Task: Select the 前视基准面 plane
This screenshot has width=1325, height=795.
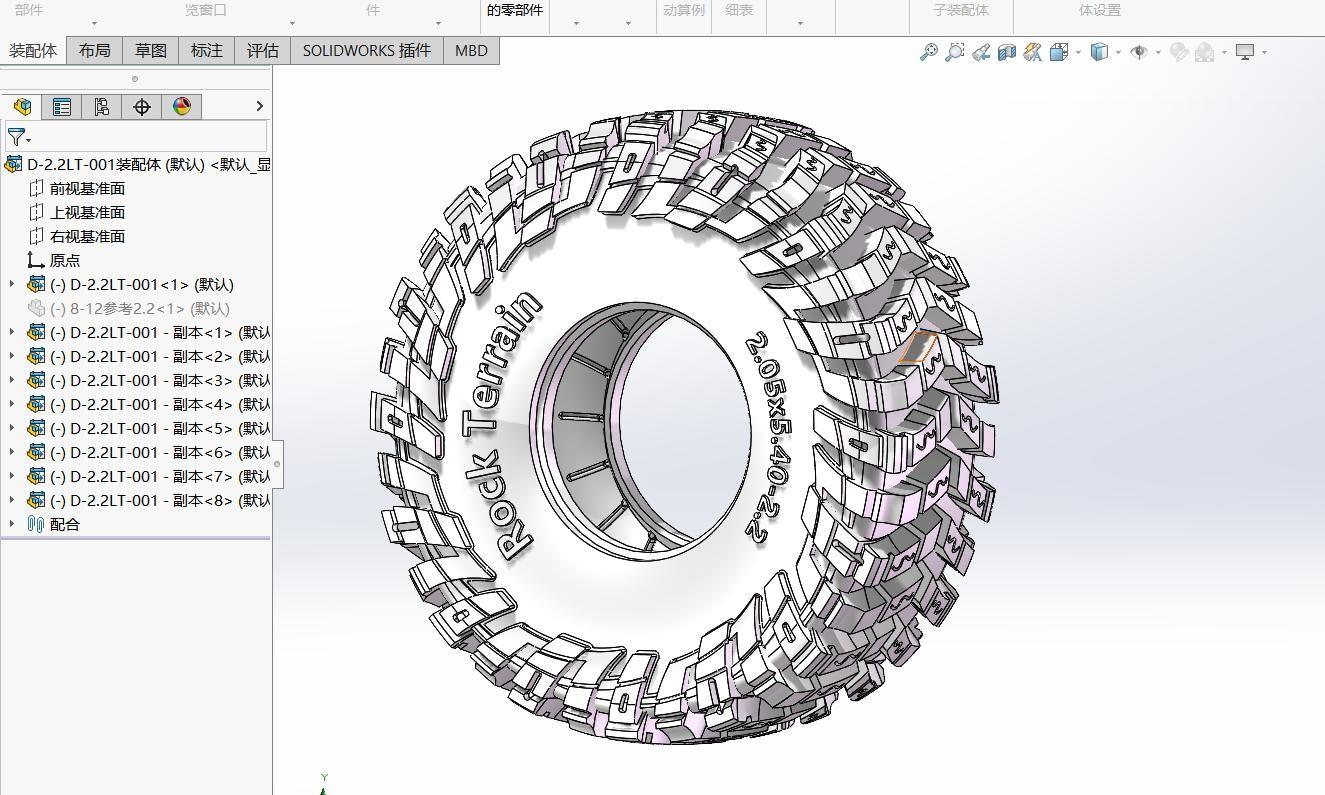Action: (87, 188)
